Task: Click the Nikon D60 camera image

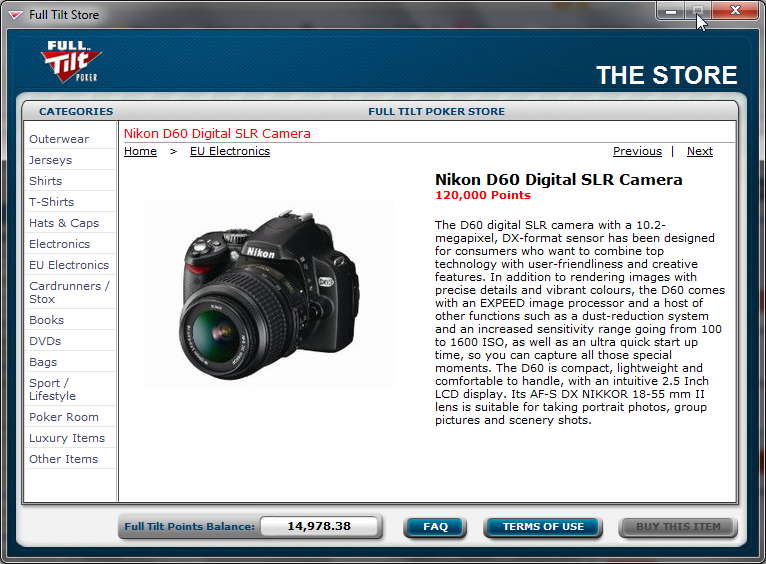Action: pyautogui.click(x=269, y=294)
